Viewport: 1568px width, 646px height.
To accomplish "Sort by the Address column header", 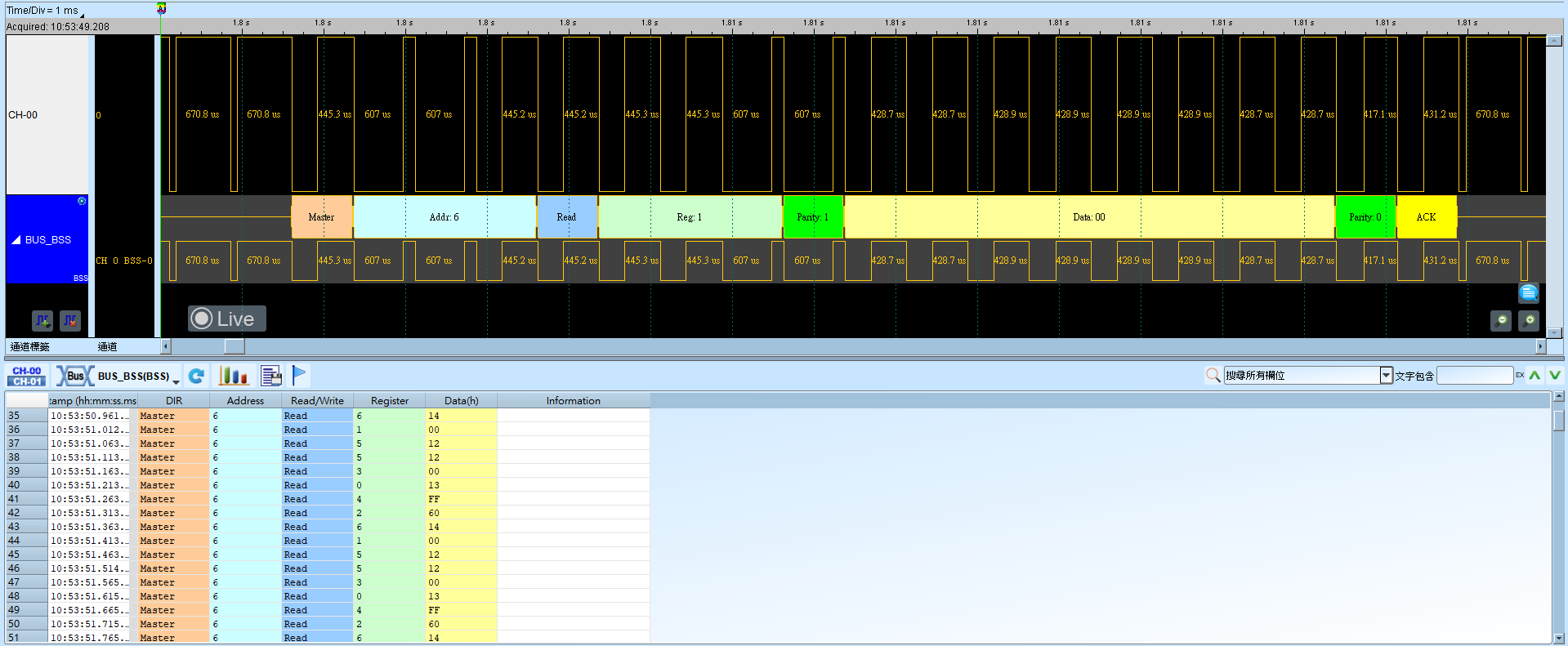I will pos(245,401).
